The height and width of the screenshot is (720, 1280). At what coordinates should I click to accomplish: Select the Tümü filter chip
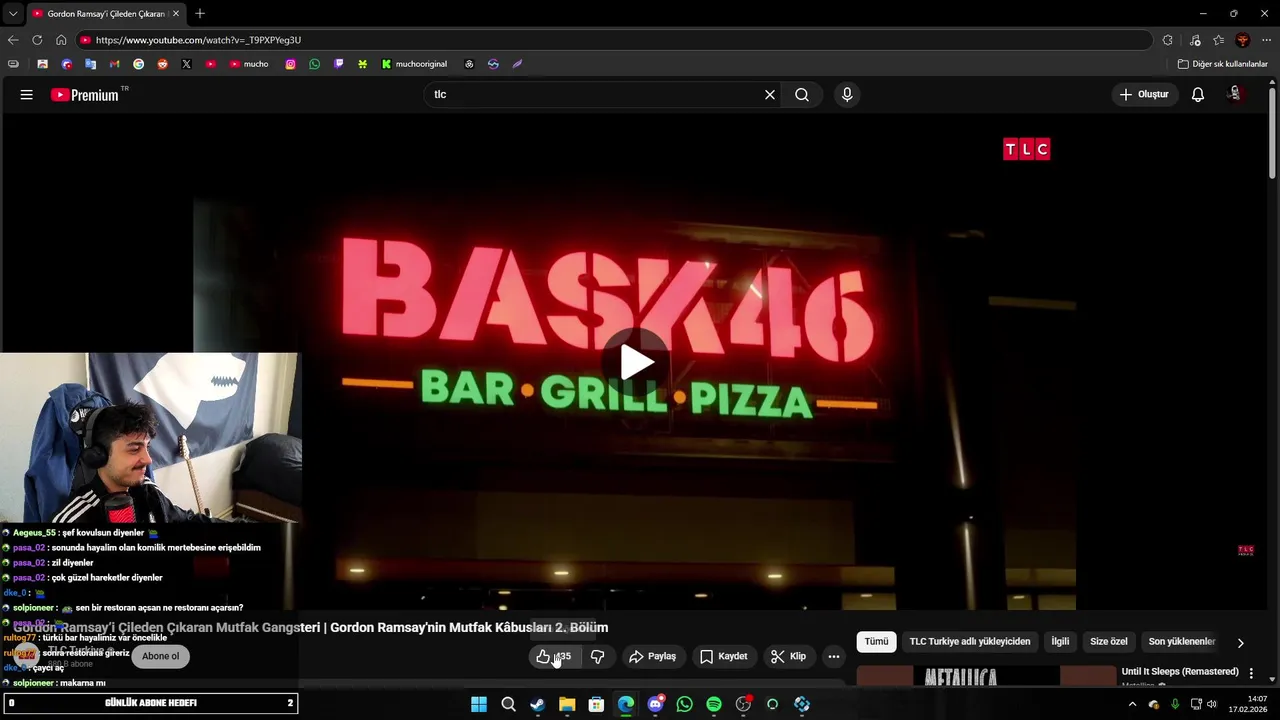pyautogui.click(x=876, y=641)
